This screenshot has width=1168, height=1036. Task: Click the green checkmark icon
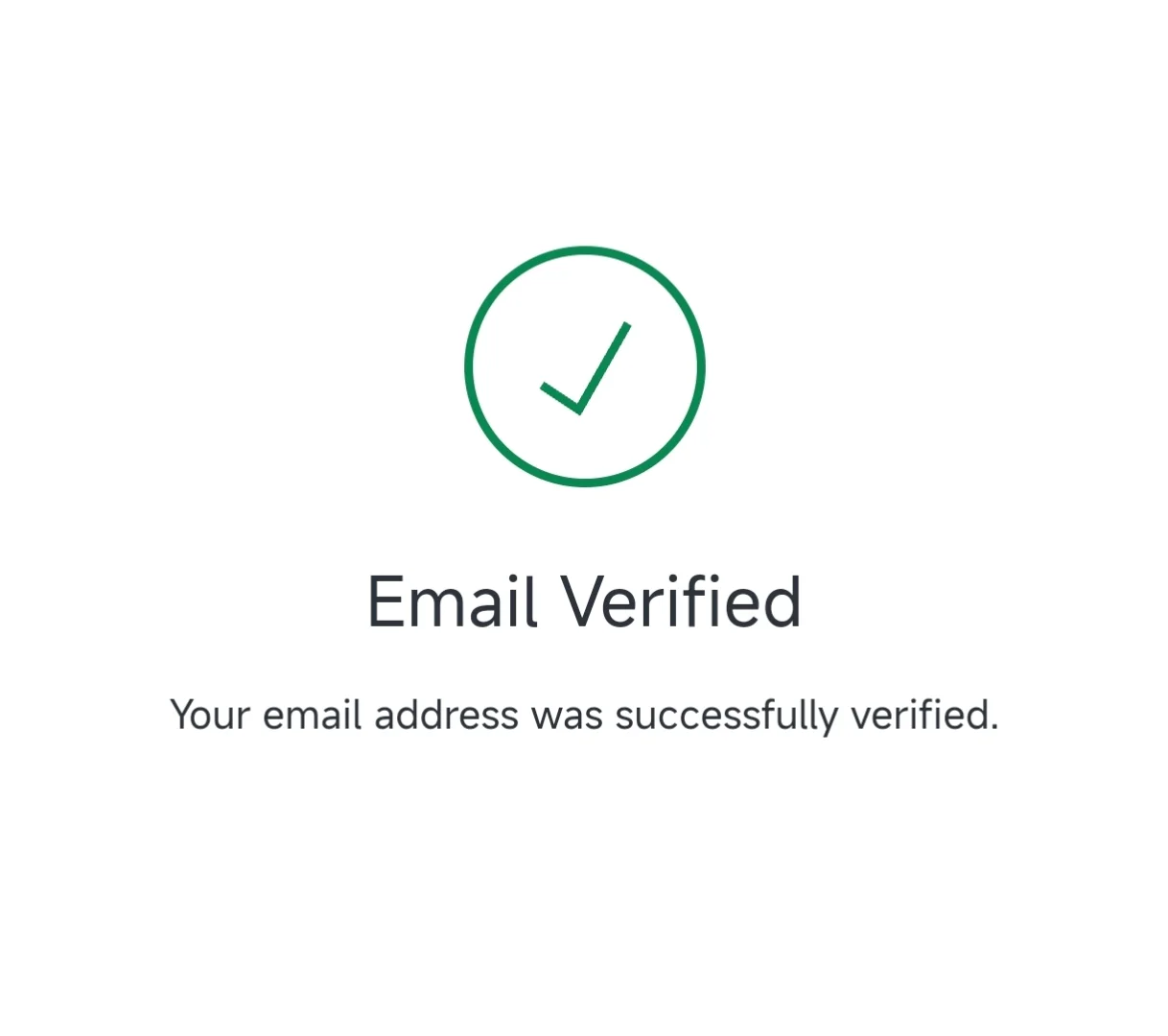586,368
